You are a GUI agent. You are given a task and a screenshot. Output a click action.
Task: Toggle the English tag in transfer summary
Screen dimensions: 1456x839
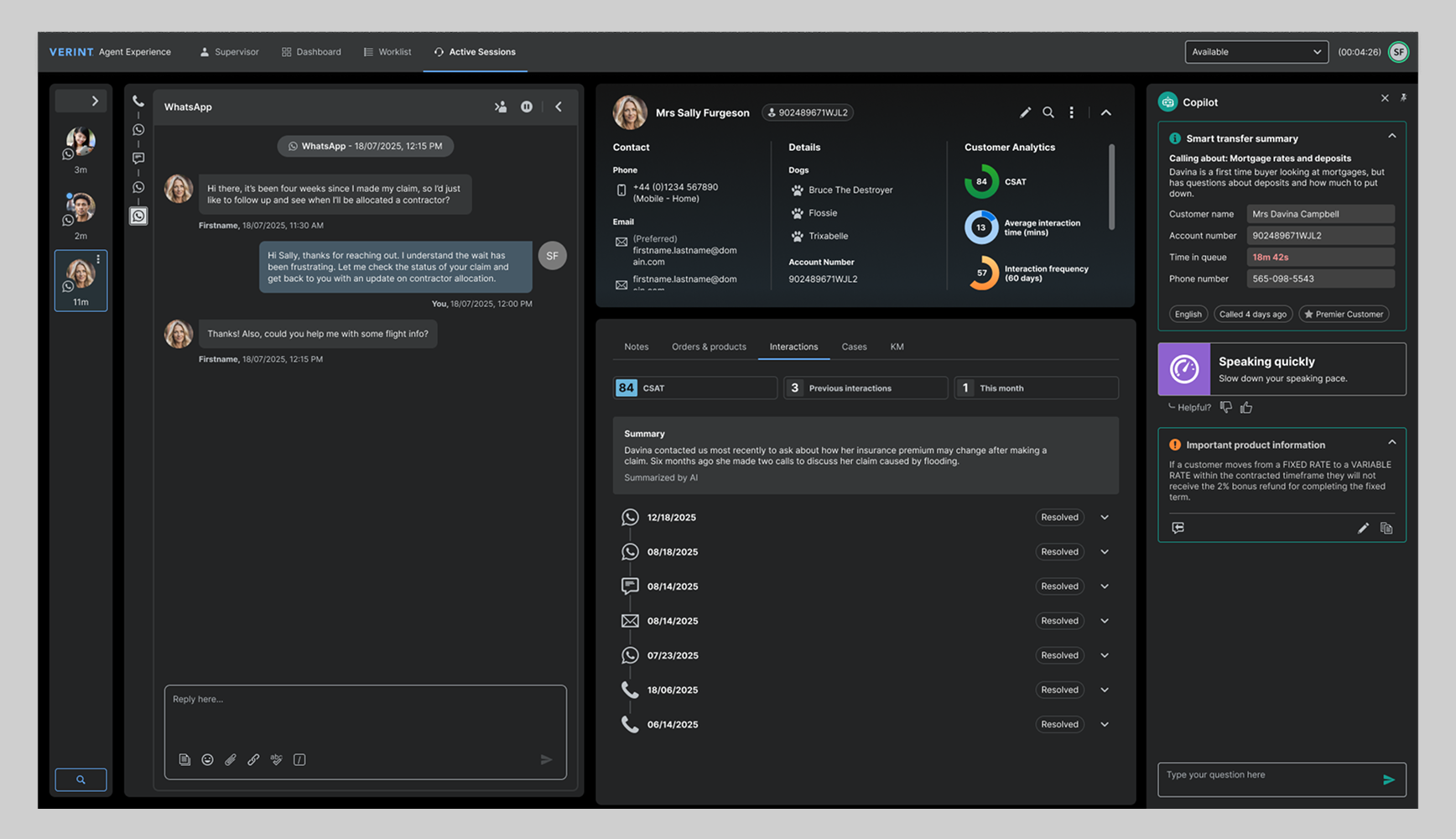(1188, 314)
